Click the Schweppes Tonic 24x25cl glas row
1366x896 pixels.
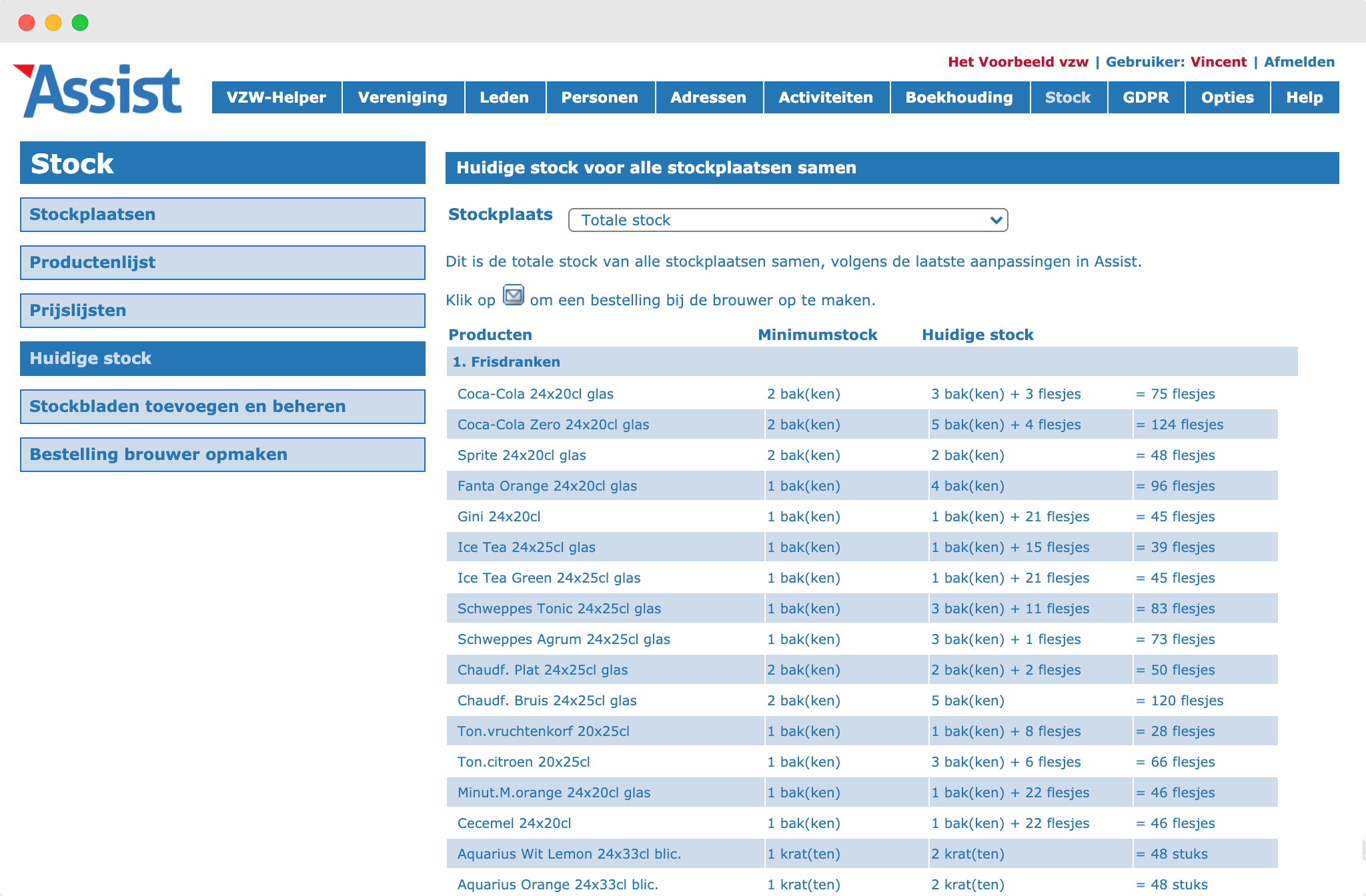tap(862, 609)
